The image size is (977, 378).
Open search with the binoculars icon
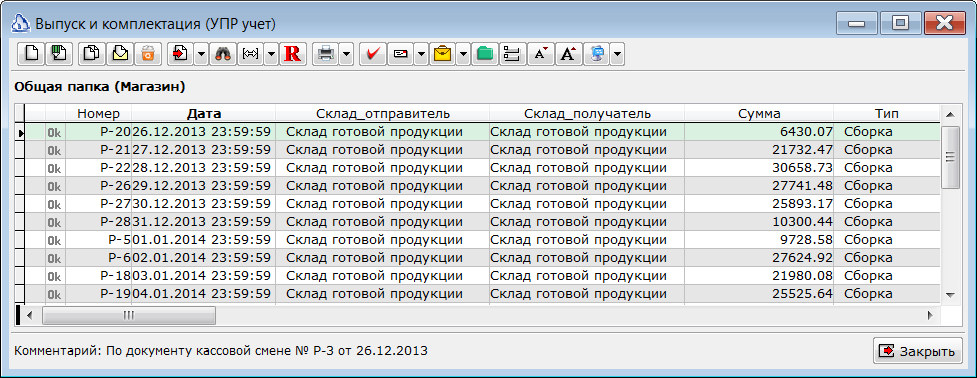222,54
